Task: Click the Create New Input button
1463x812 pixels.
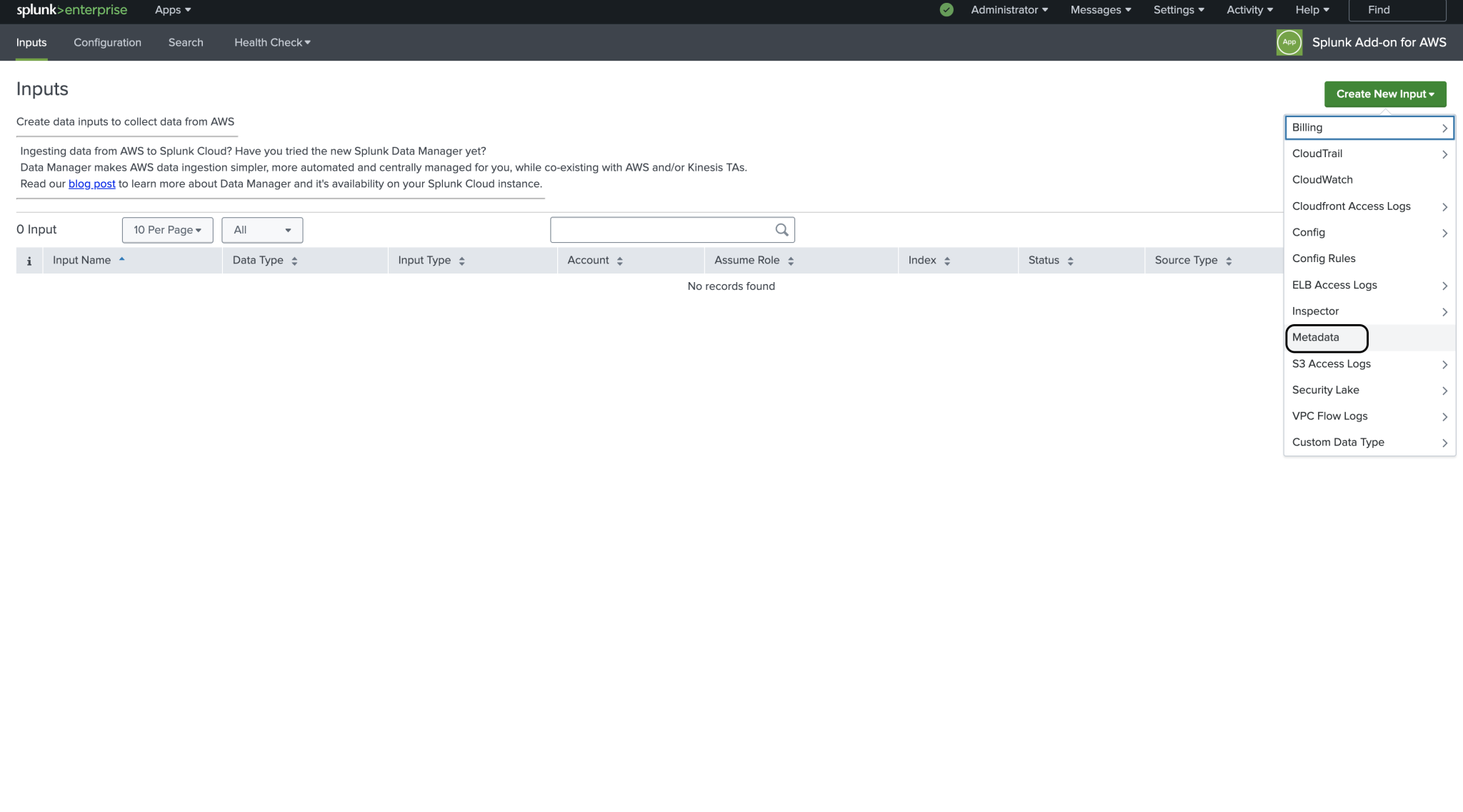Action: tap(1384, 94)
